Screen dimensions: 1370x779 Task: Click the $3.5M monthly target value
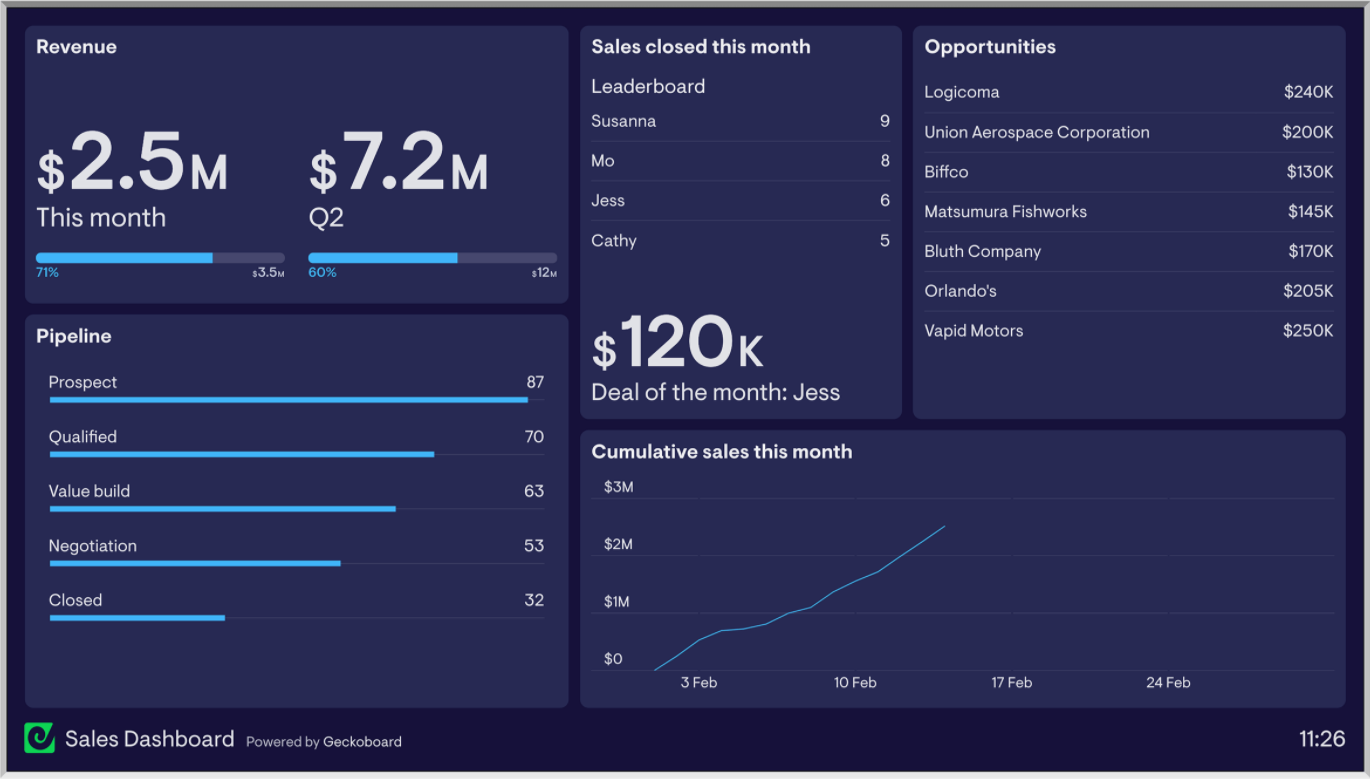point(268,273)
